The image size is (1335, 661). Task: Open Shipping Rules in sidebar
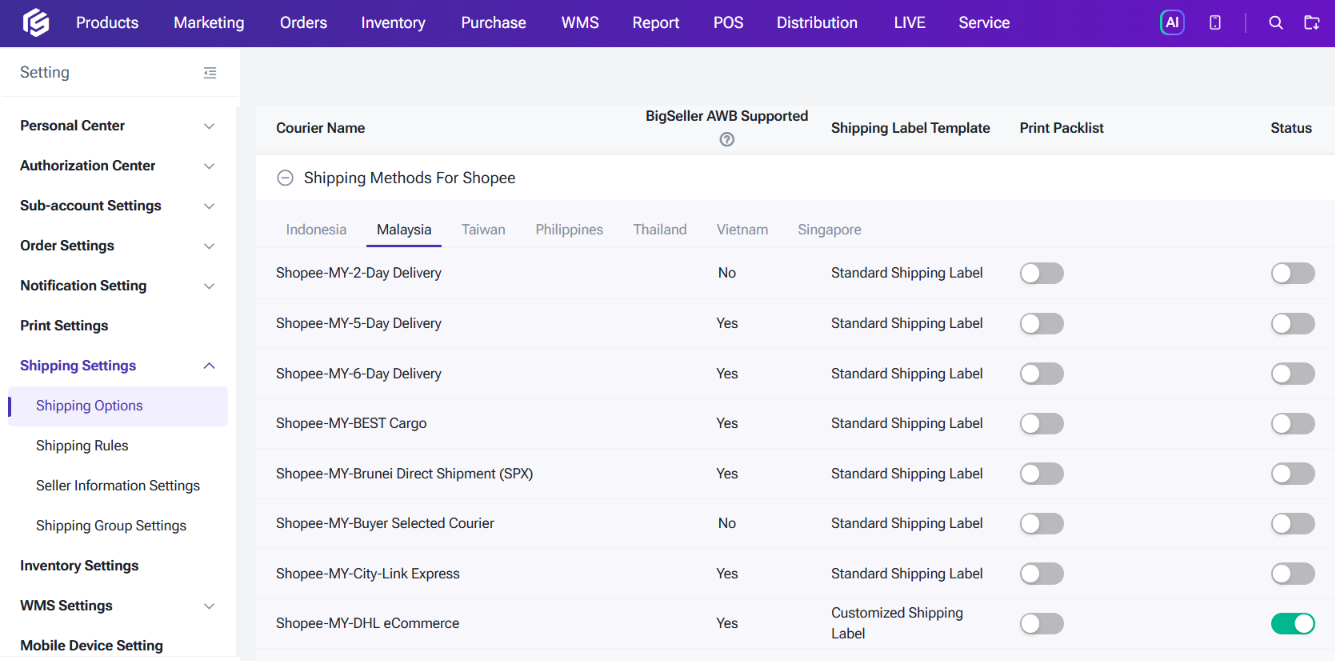82,446
